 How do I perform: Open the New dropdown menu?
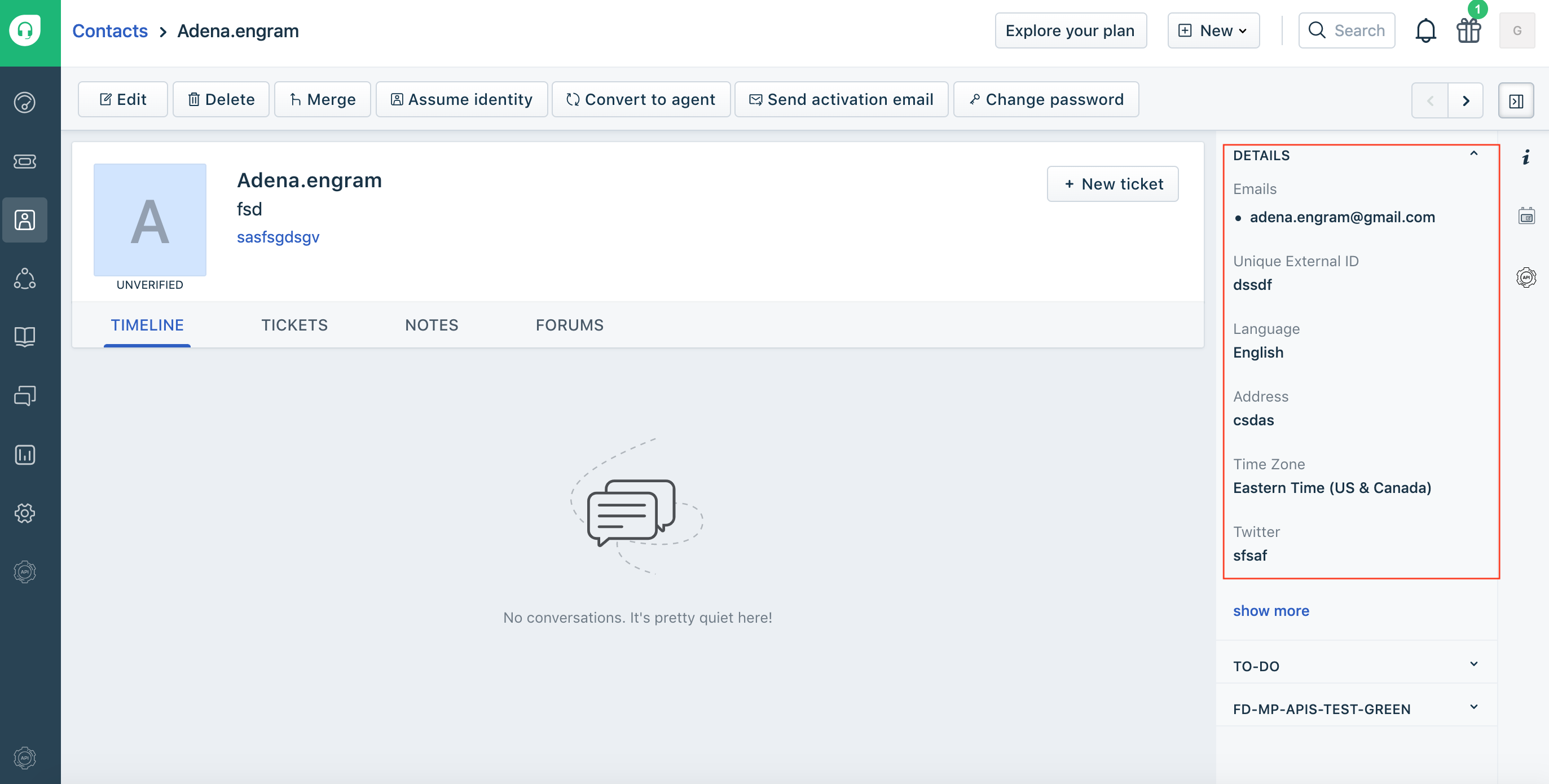[x=1213, y=30]
